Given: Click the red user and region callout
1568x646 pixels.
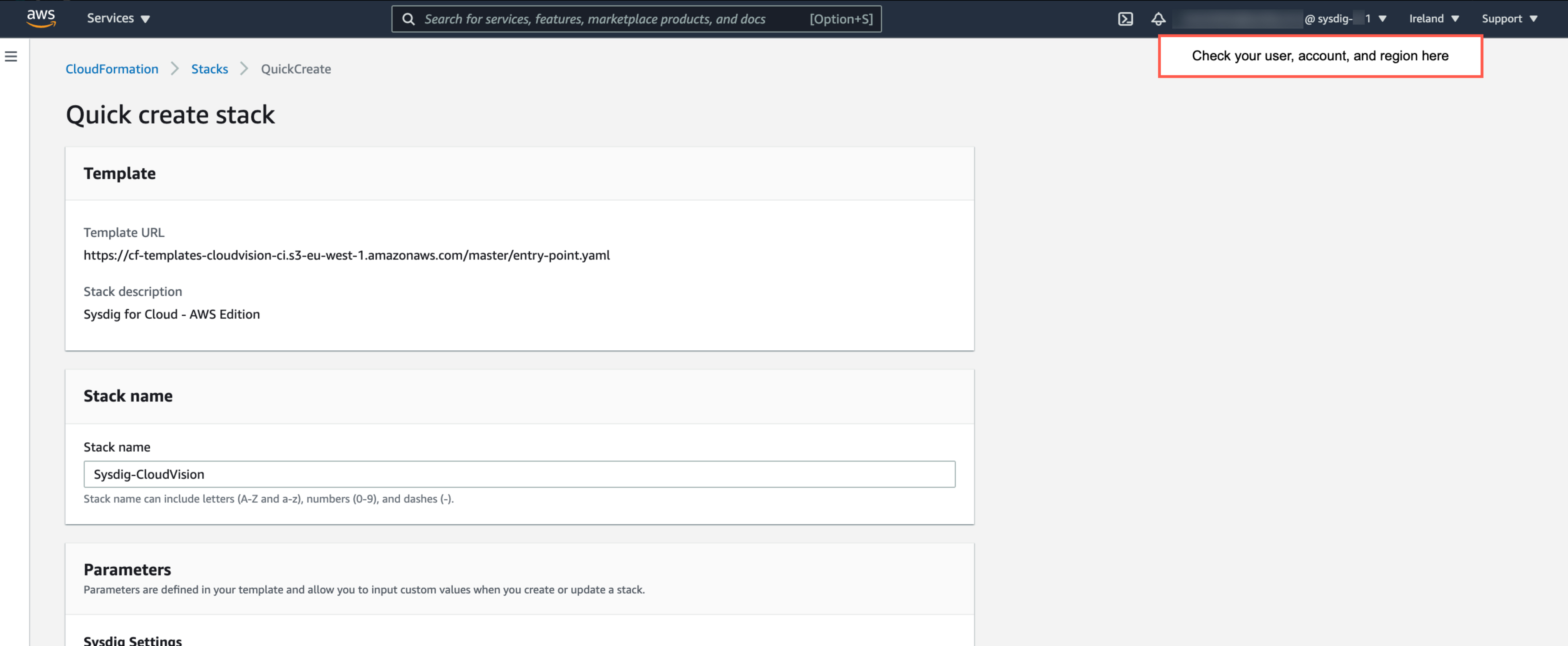Looking at the screenshot, I should coord(1320,55).
